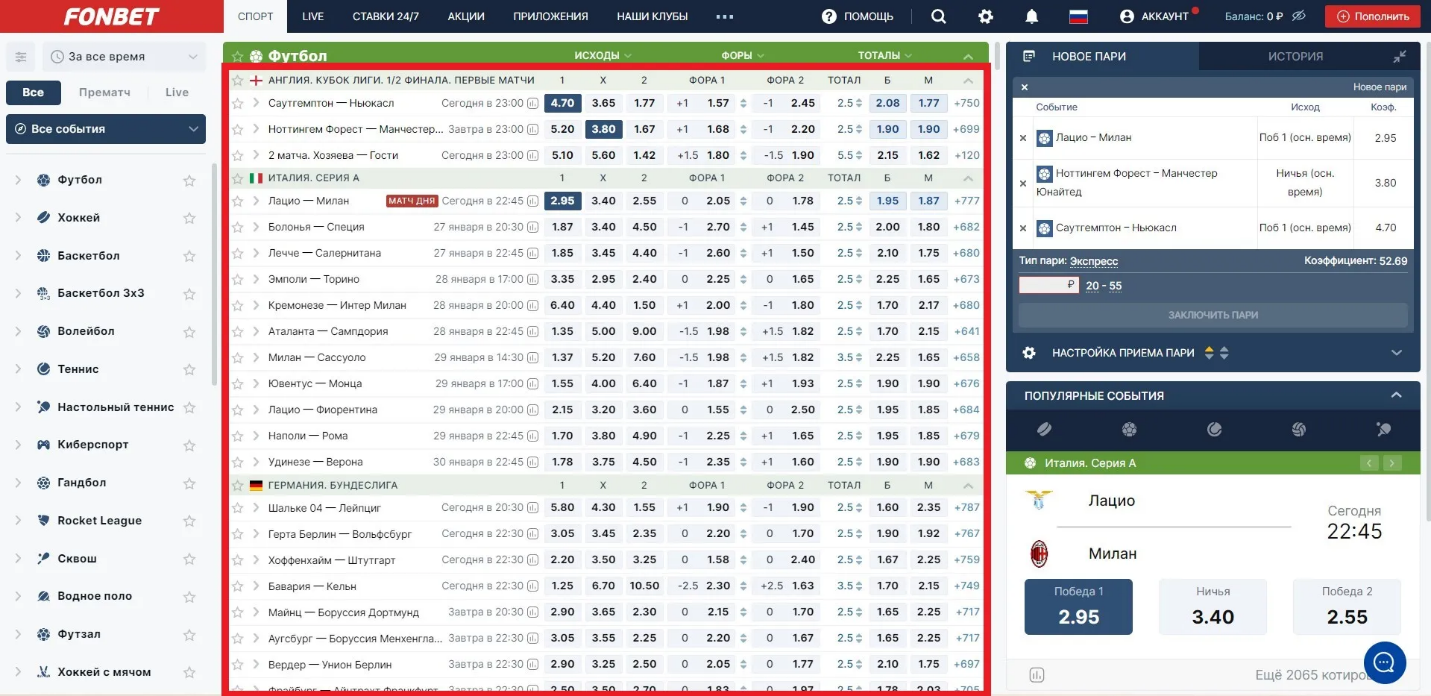The width and height of the screenshot is (1431, 696).
Task: Click the filter sliders icon in sidebar
Action: click(21, 57)
